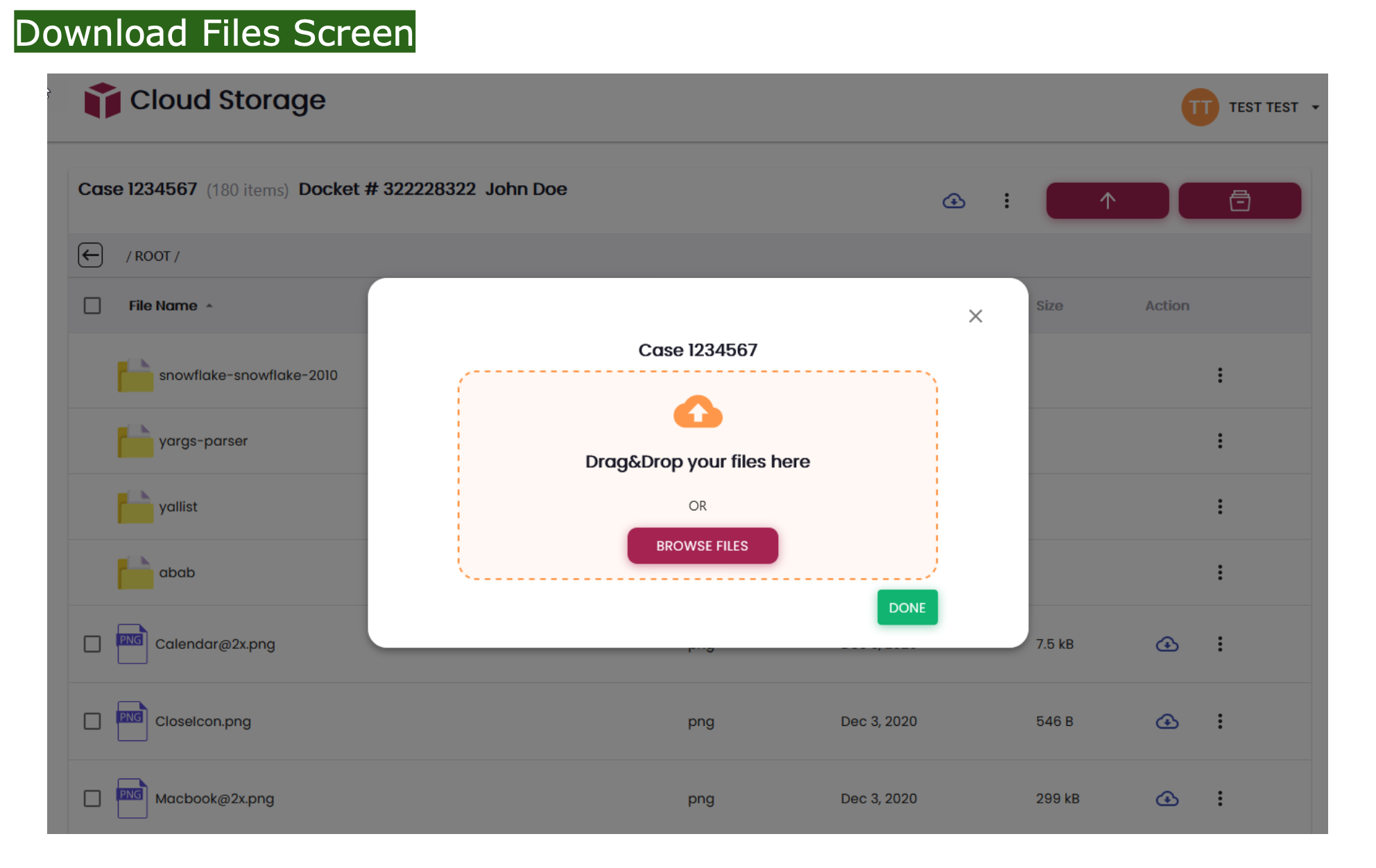Expand the TEST TEST user dropdown

1315,107
